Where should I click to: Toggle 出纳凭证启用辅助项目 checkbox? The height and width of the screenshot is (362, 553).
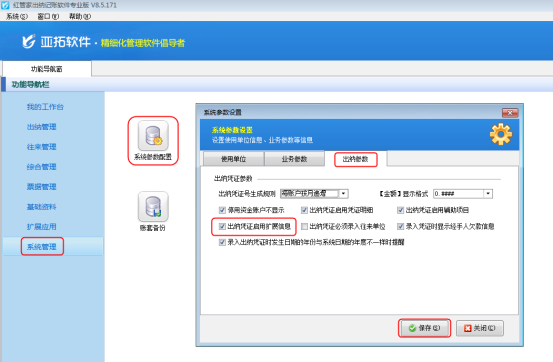tap(400, 210)
